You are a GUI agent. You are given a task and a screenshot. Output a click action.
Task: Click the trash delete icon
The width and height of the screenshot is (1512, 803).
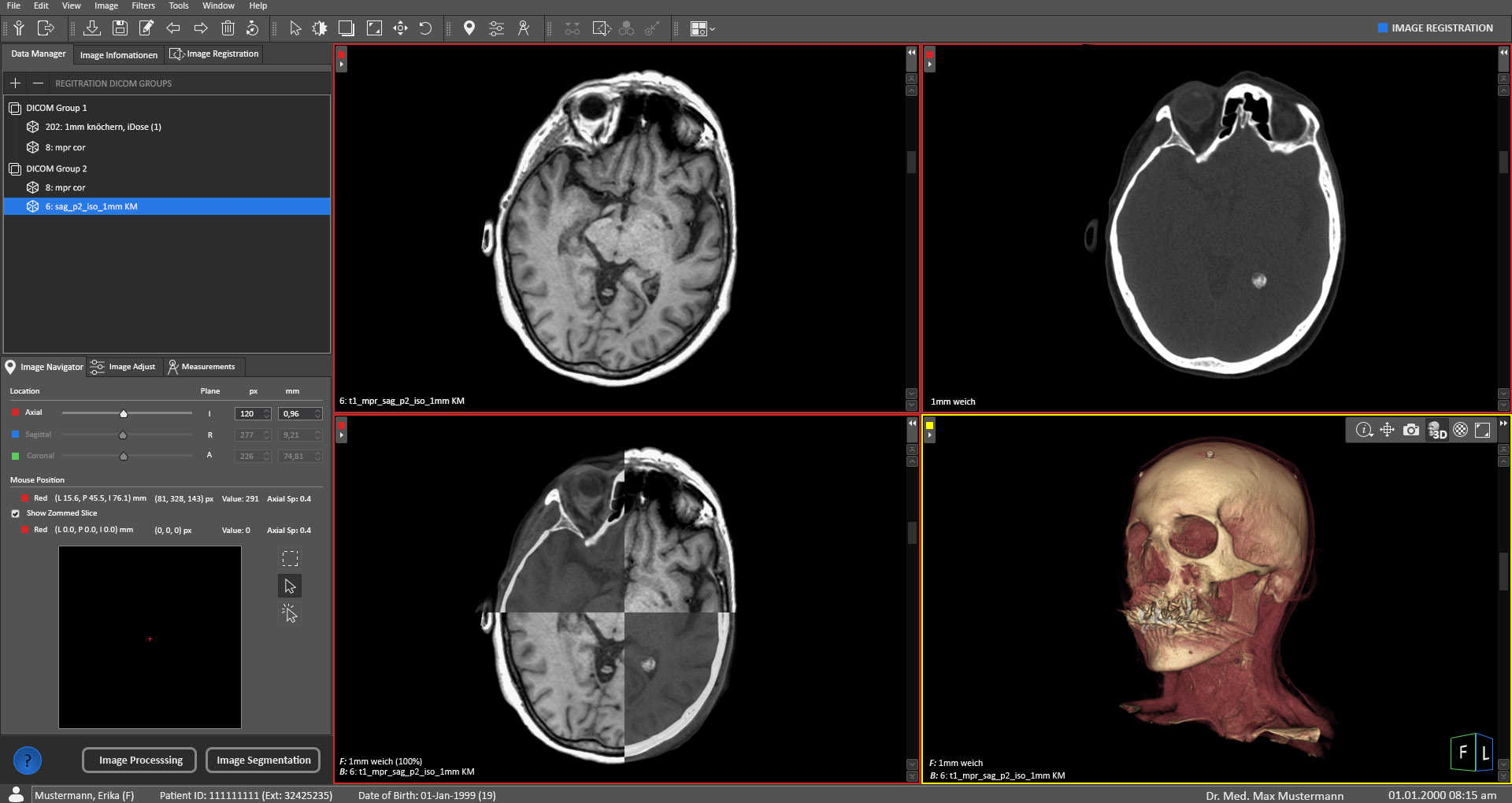tap(228, 28)
